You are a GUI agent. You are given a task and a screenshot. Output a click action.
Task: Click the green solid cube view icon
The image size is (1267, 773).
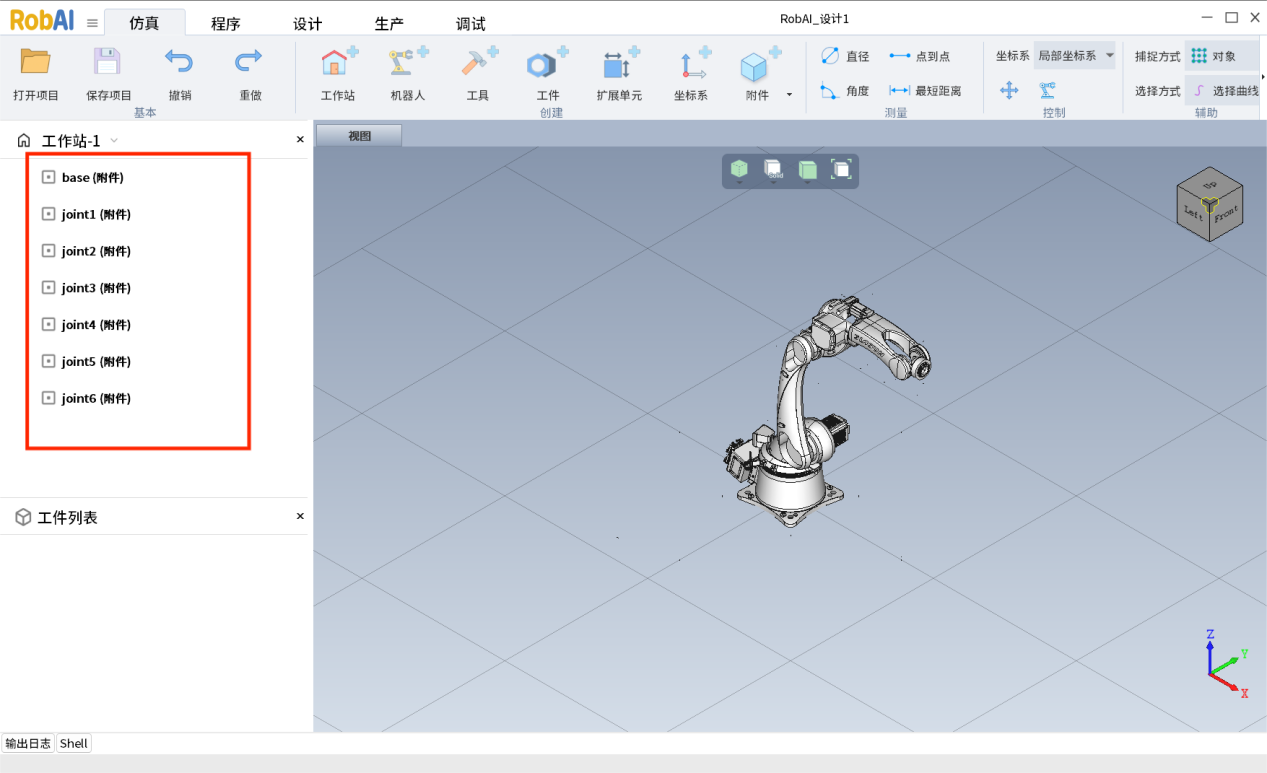point(739,170)
